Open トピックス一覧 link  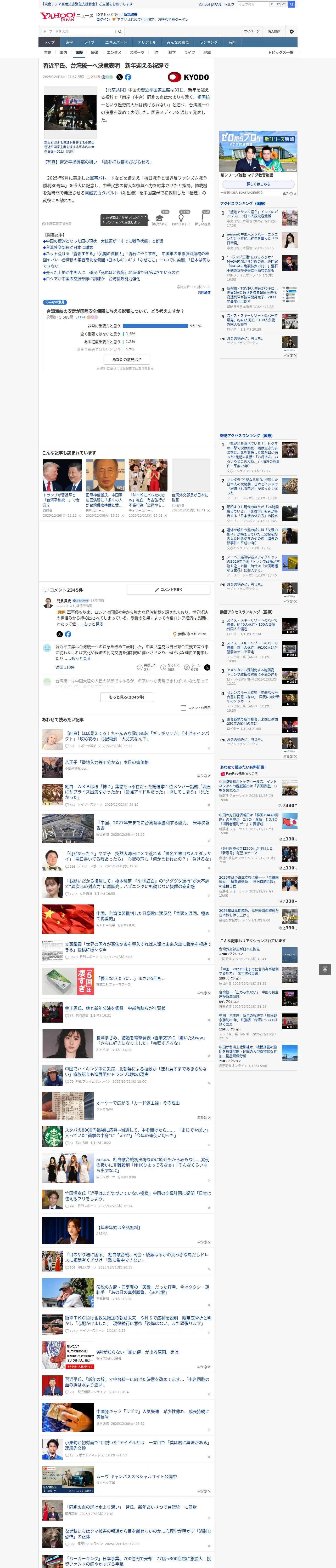(x=281, y=52)
